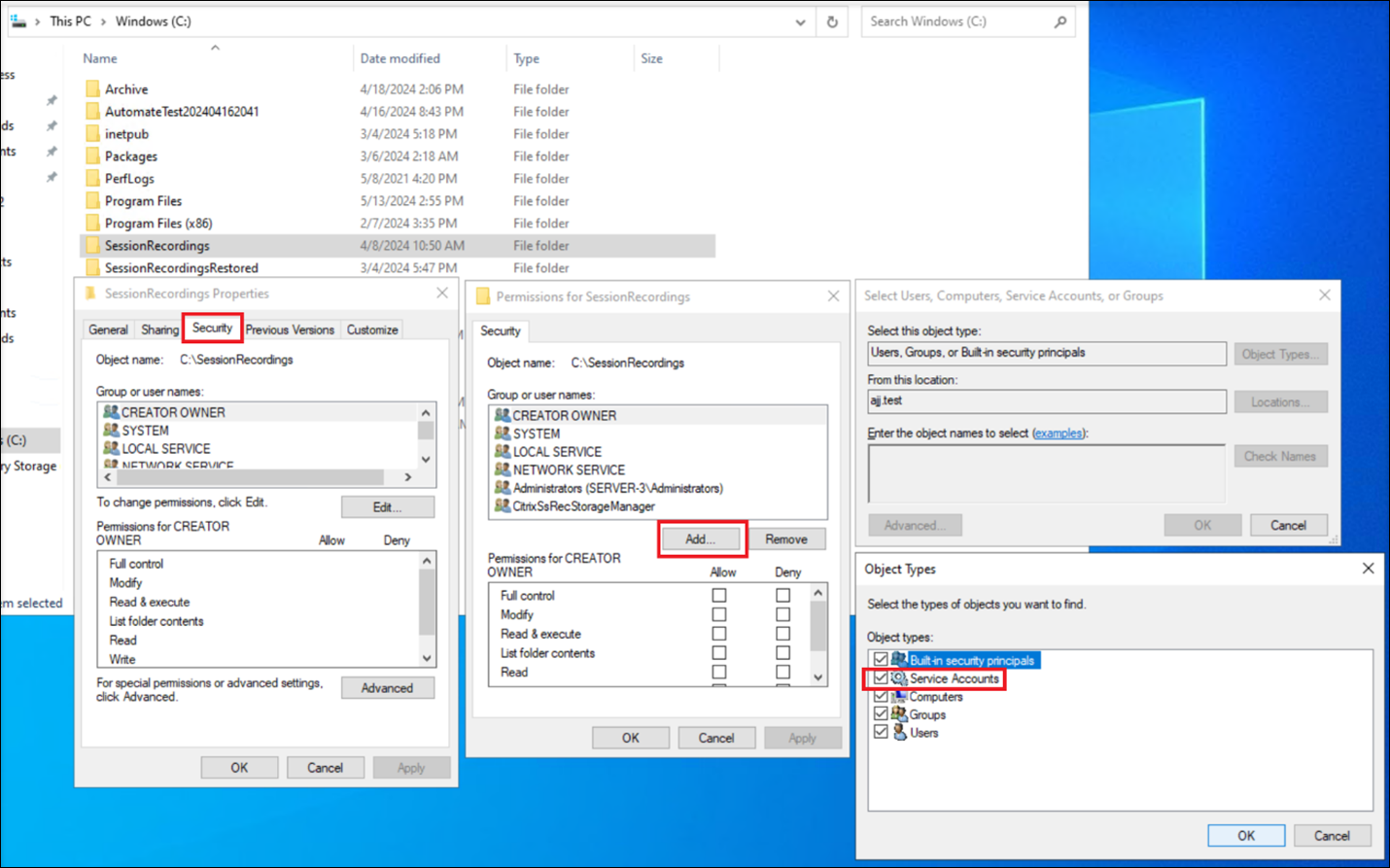The height and width of the screenshot is (868, 1390).
Task: Refresh the Windows (C:) folder view
Action: 832,20
